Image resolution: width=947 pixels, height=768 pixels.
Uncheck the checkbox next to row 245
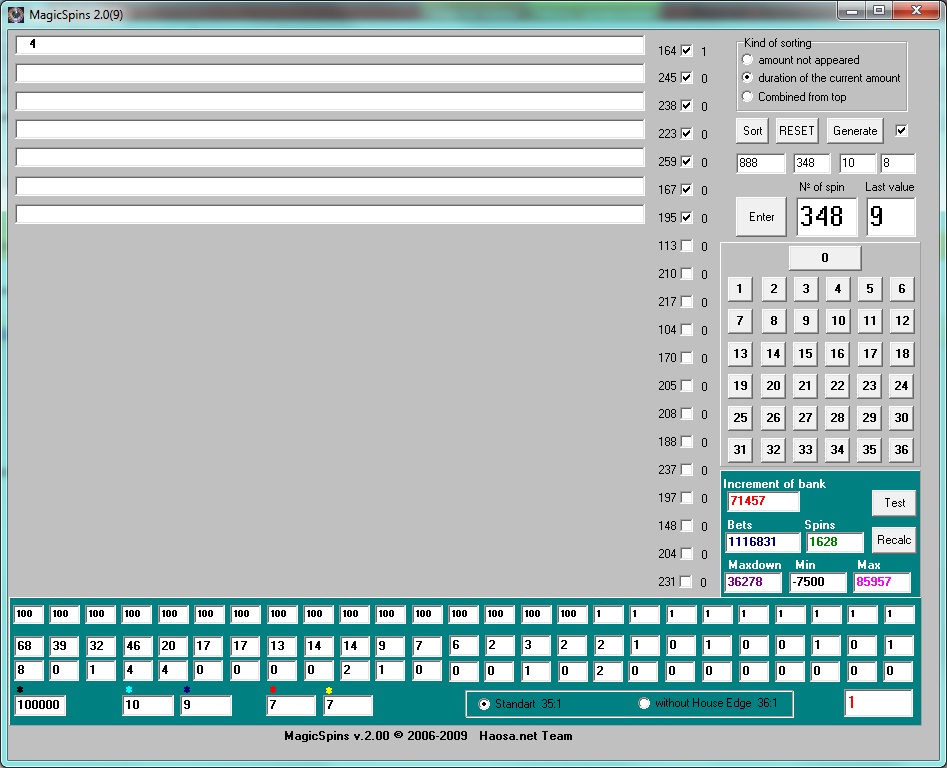click(x=687, y=77)
